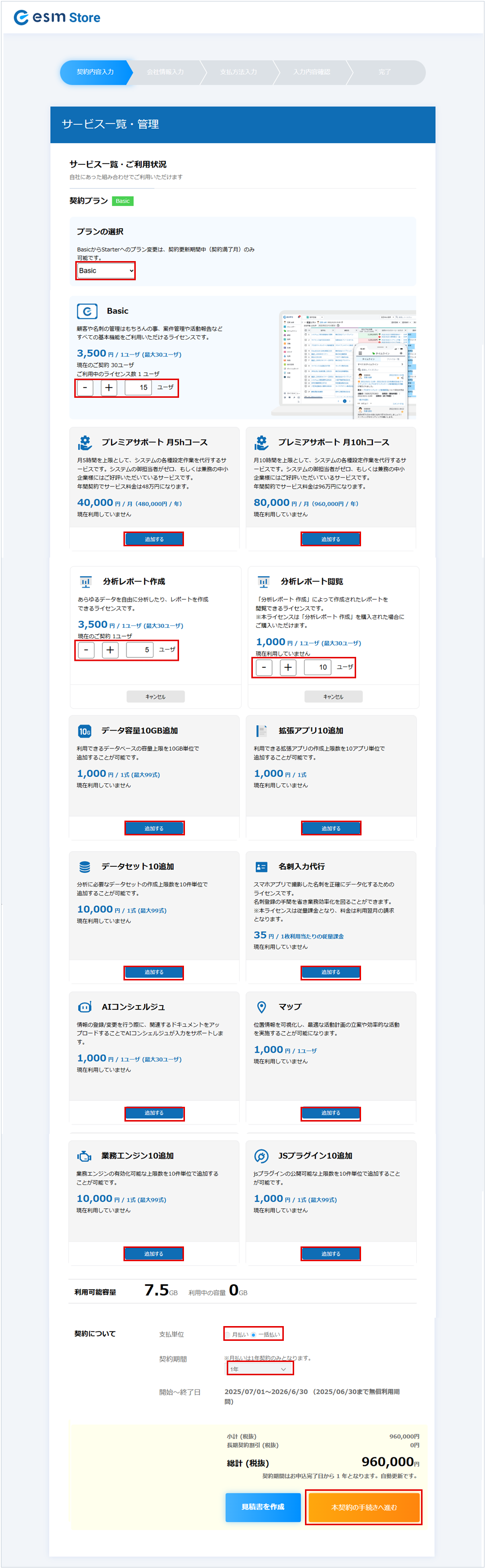The image size is (485, 1568).
Task: Click the AIコンシェルジュ robot icon
Action: 85,1007
